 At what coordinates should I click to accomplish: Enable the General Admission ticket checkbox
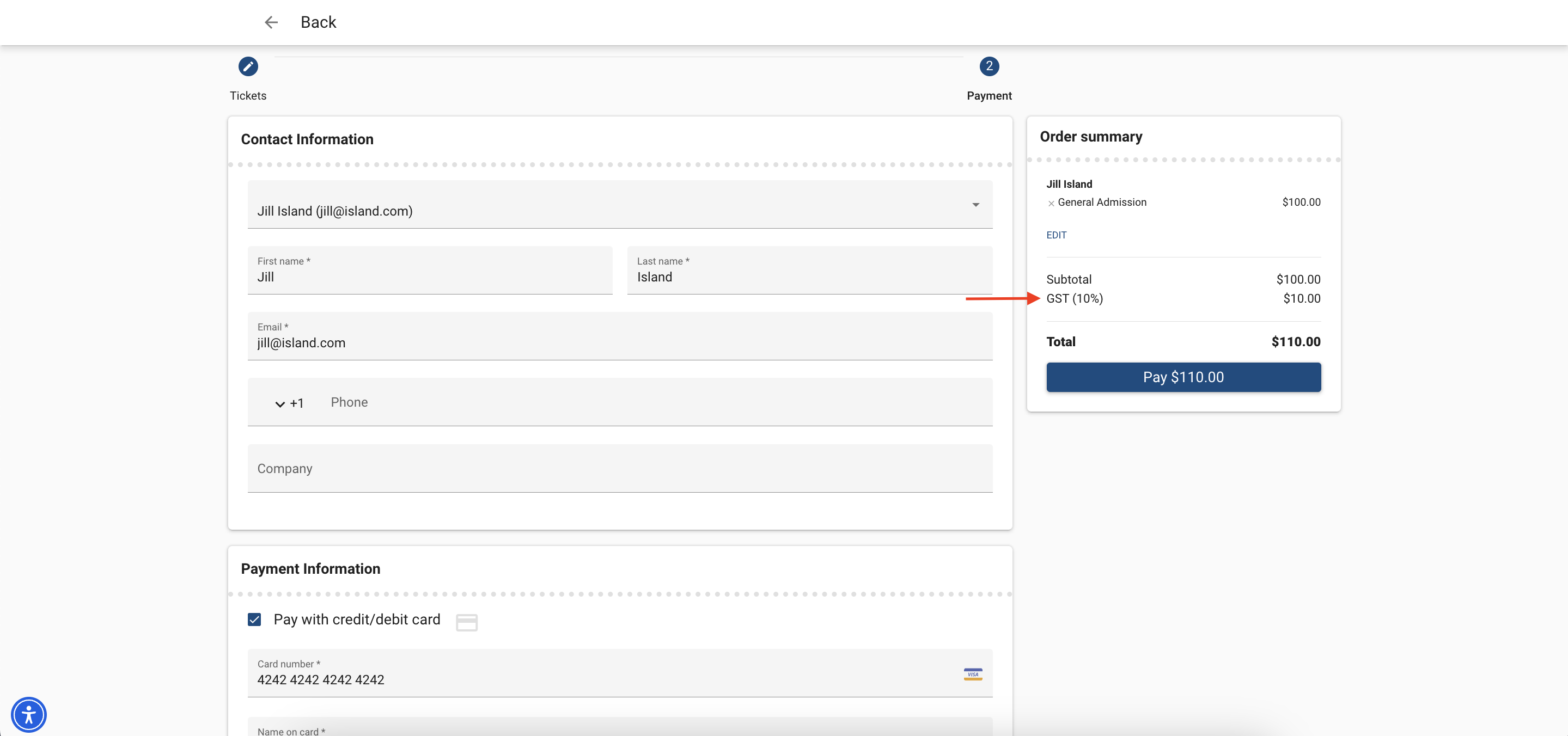coord(1050,203)
